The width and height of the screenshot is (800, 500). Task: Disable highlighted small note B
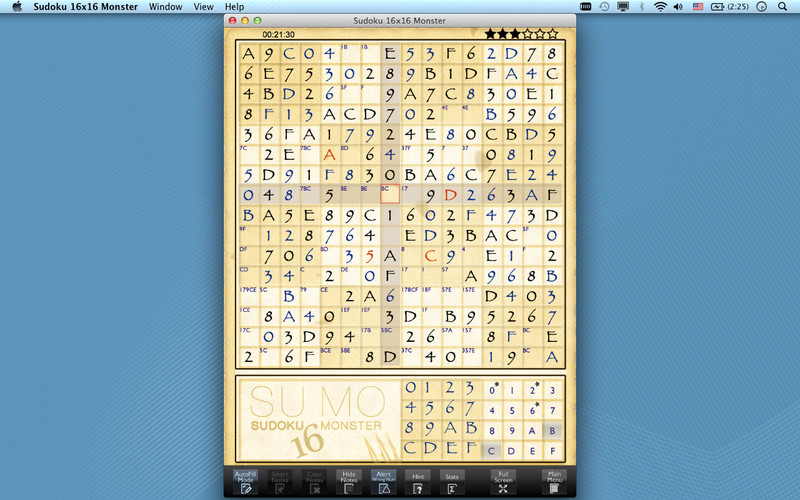point(552,431)
